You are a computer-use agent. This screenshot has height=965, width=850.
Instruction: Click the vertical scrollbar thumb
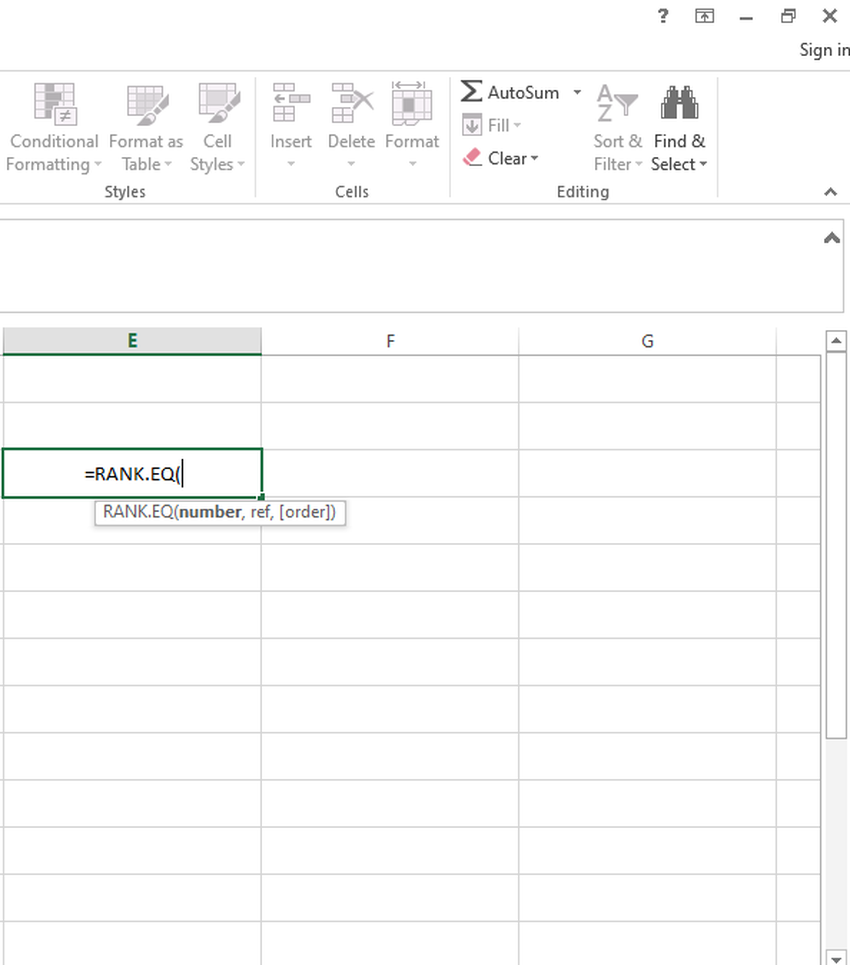point(836,545)
